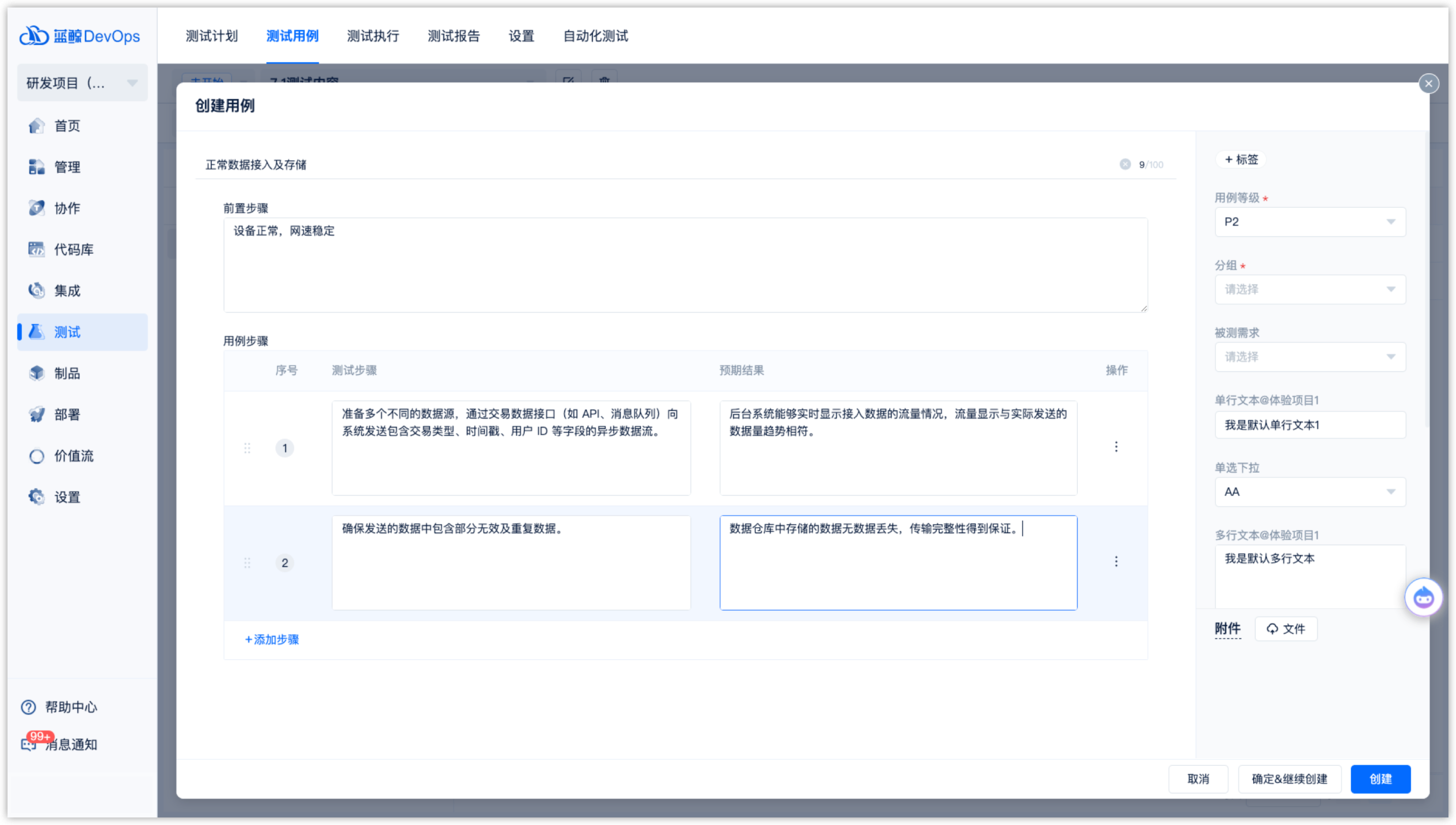Close the 创建用例 dialog with the X
1456x825 pixels.
click(1428, 84)
